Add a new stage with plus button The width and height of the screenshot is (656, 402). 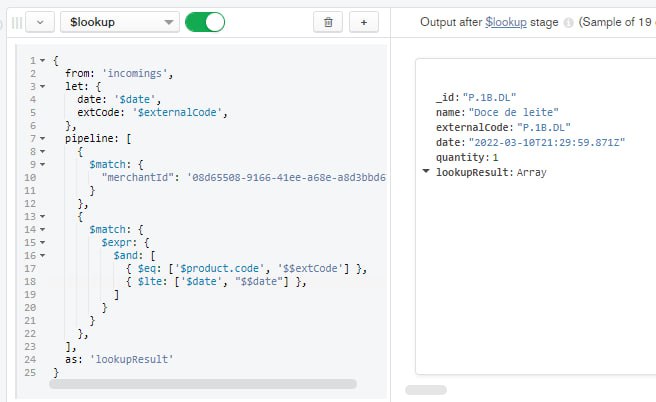pyautogui.click(x=364, y=22)
